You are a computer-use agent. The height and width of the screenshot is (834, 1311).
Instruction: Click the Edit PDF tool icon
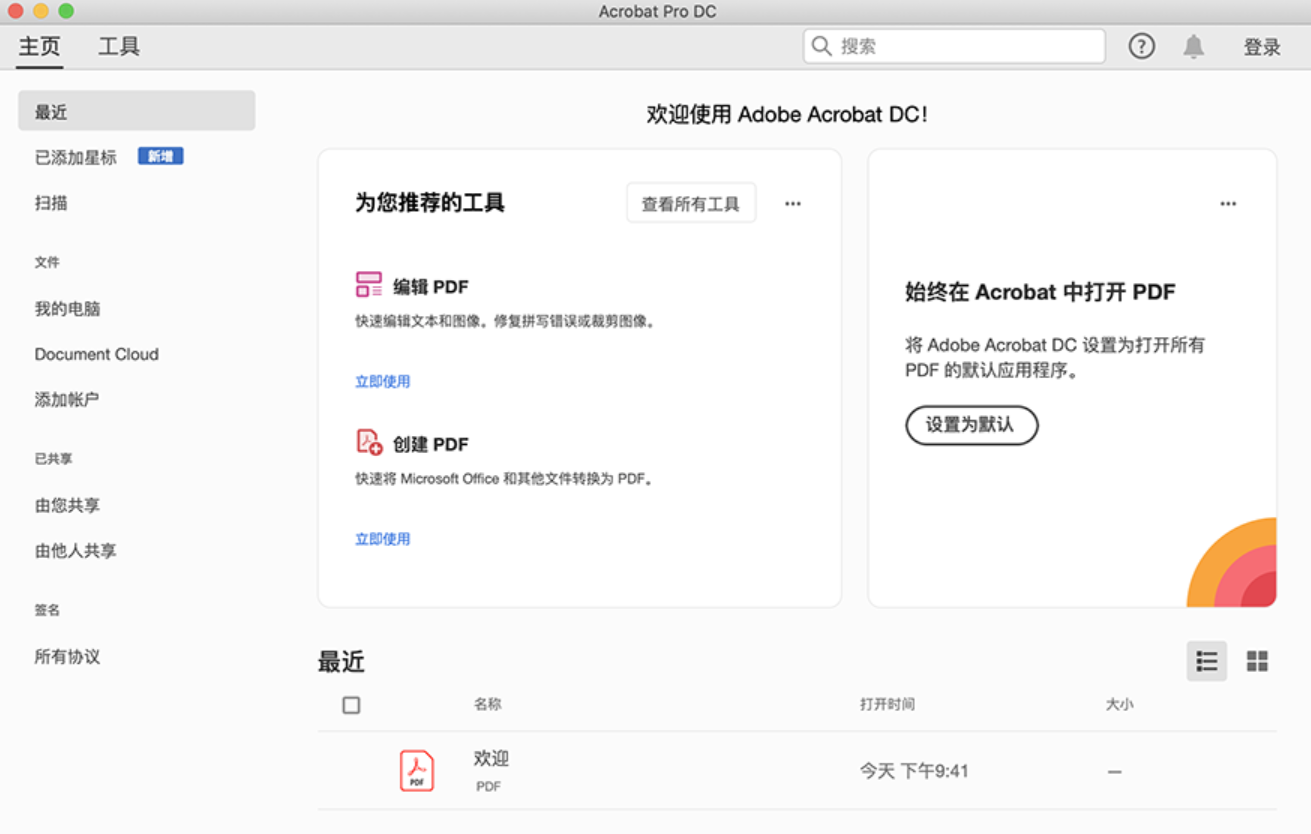[x=369, y=285]
